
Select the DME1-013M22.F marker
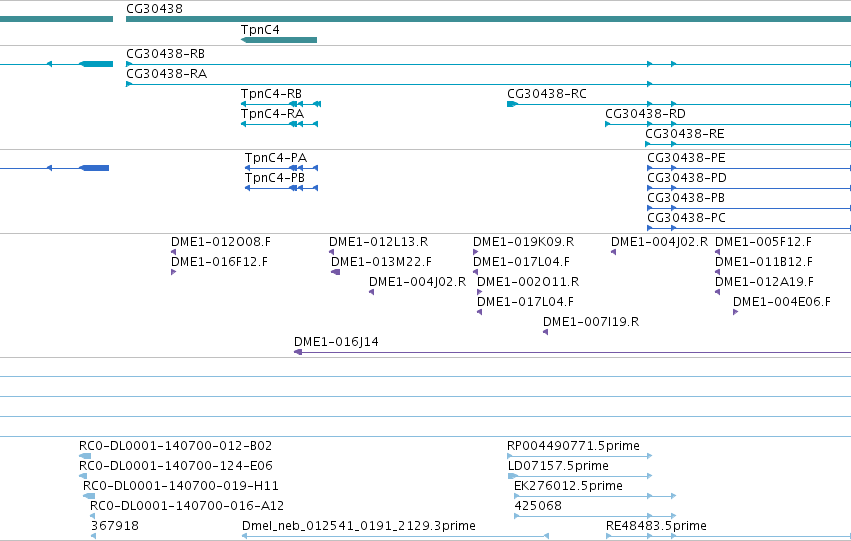[x=335, y=272]
